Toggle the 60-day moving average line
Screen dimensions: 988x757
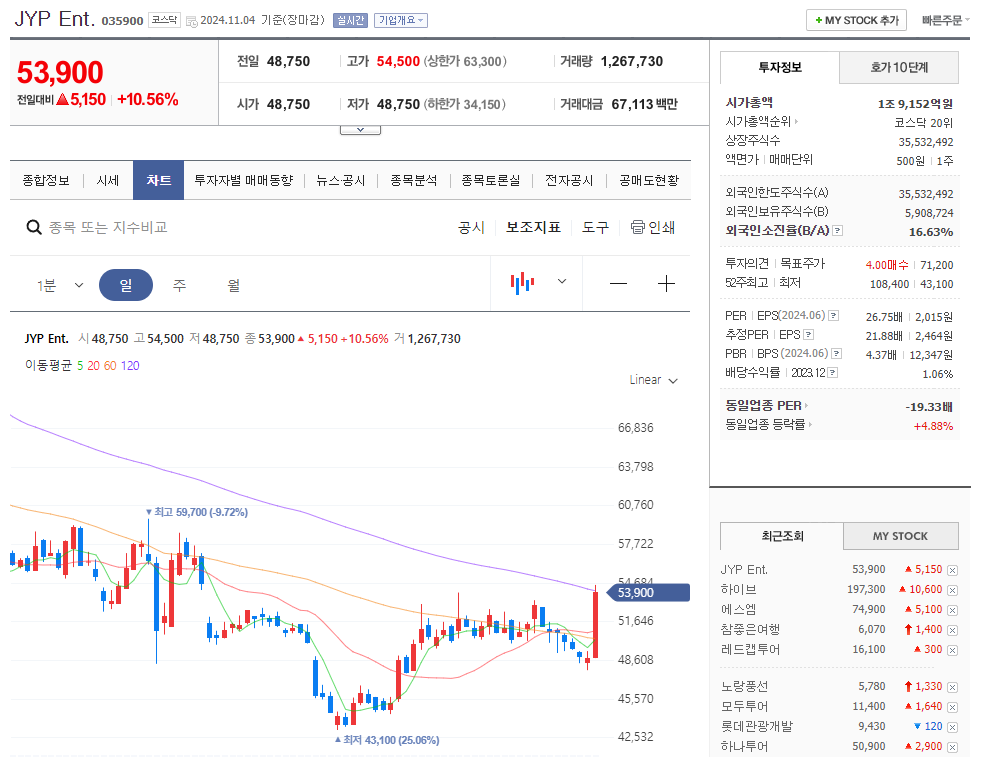pyautogui.click(x=110, y=366)
